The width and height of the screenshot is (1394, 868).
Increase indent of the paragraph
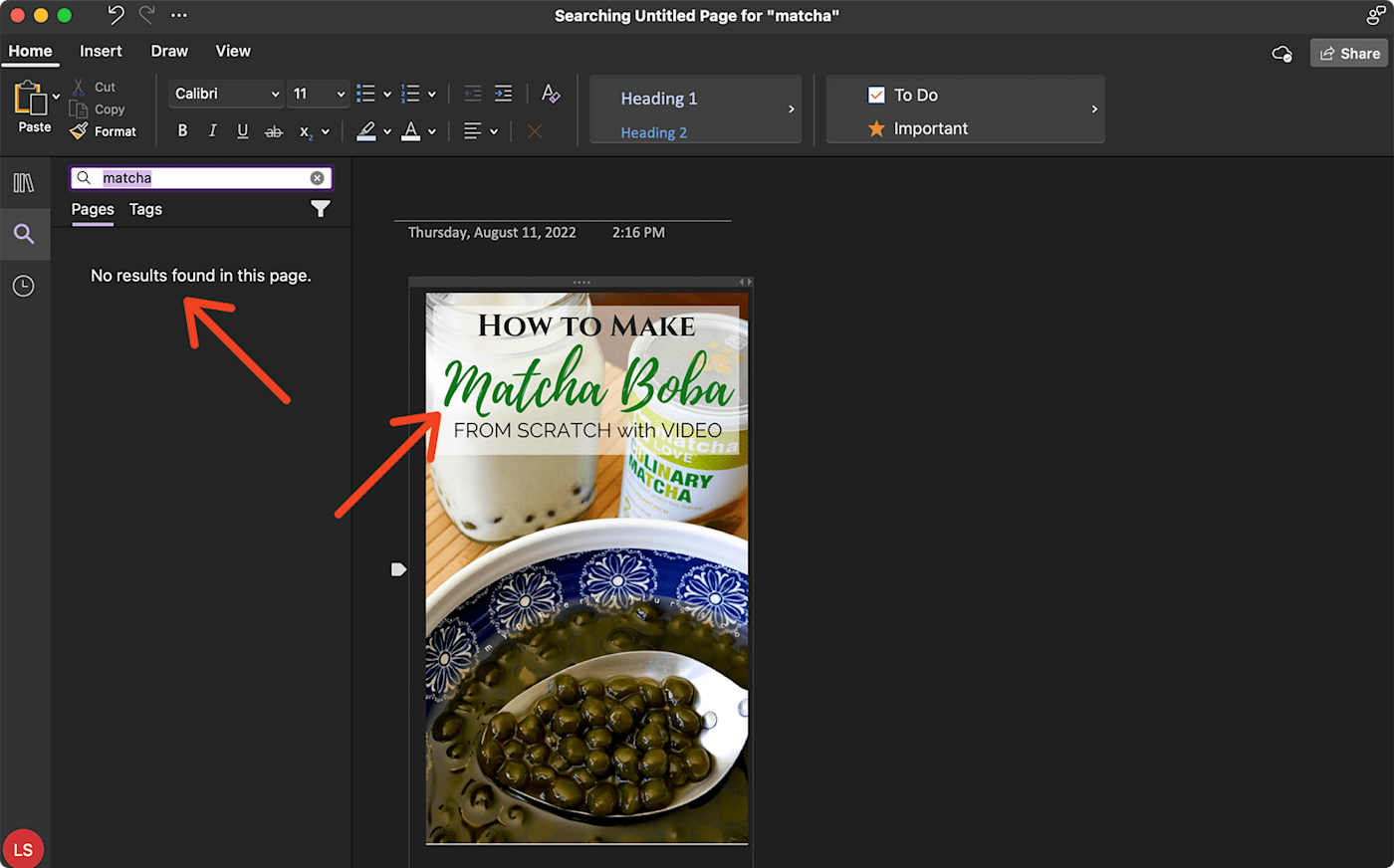tap(504, 94)
